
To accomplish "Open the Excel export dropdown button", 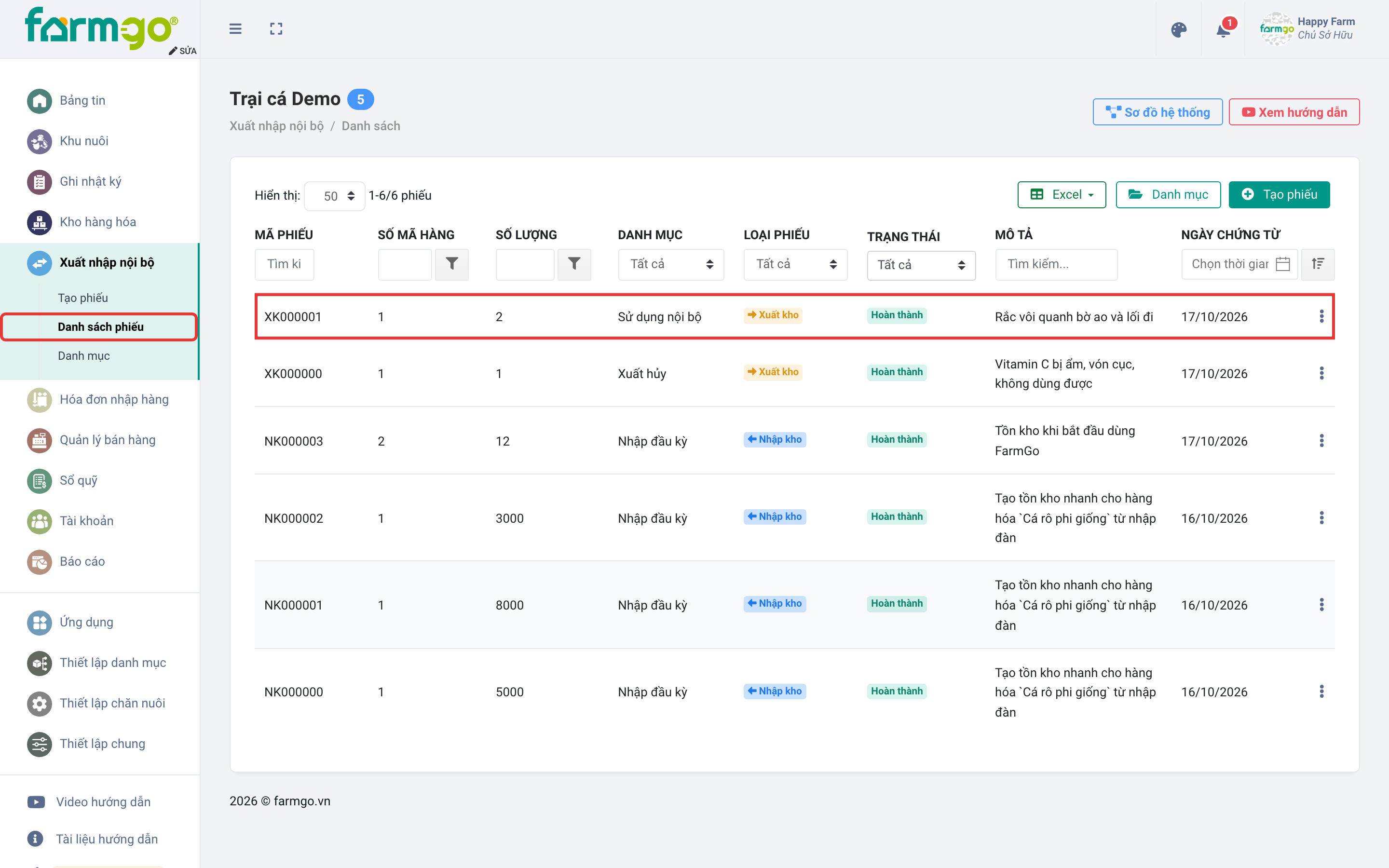I will pos(1061,195).
